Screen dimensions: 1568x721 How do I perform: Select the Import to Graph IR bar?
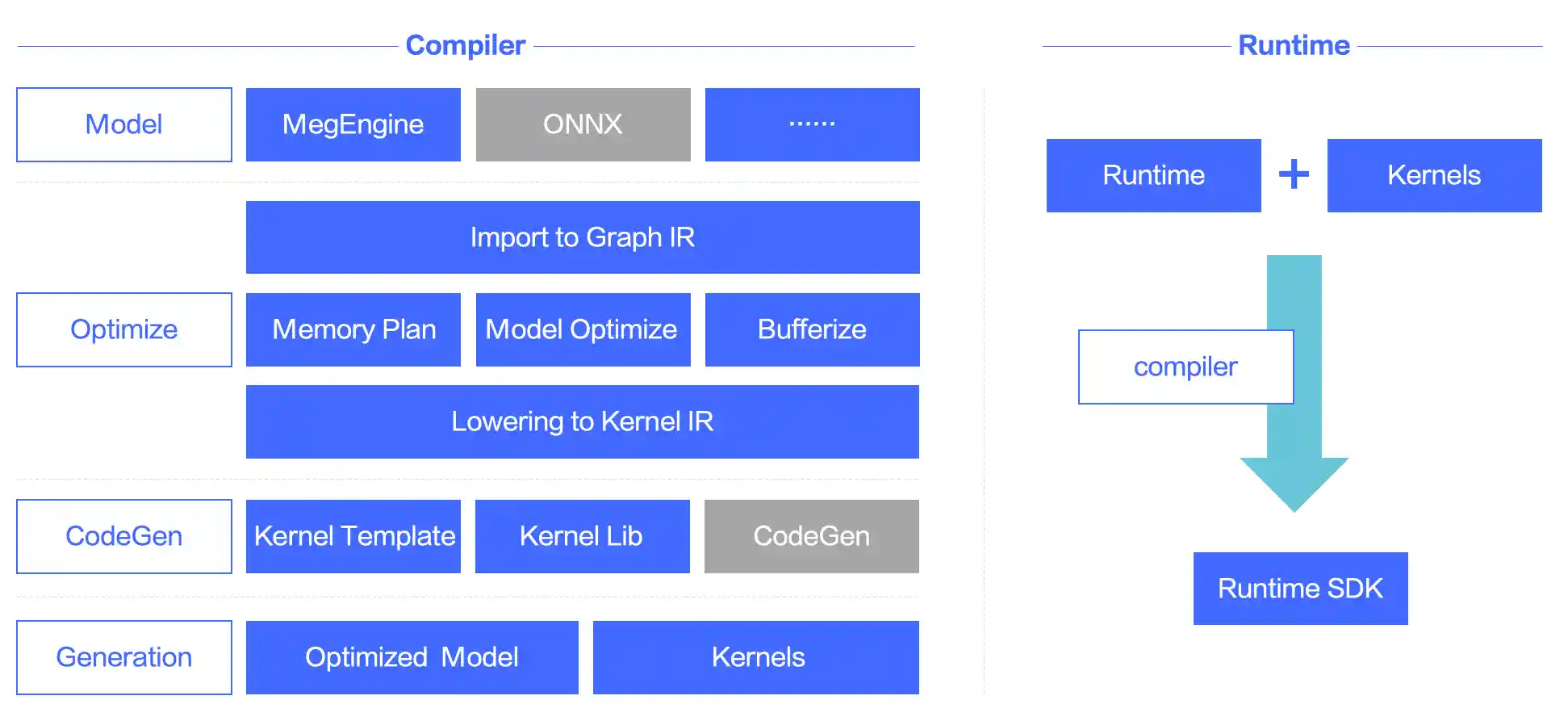coord(583,237)
